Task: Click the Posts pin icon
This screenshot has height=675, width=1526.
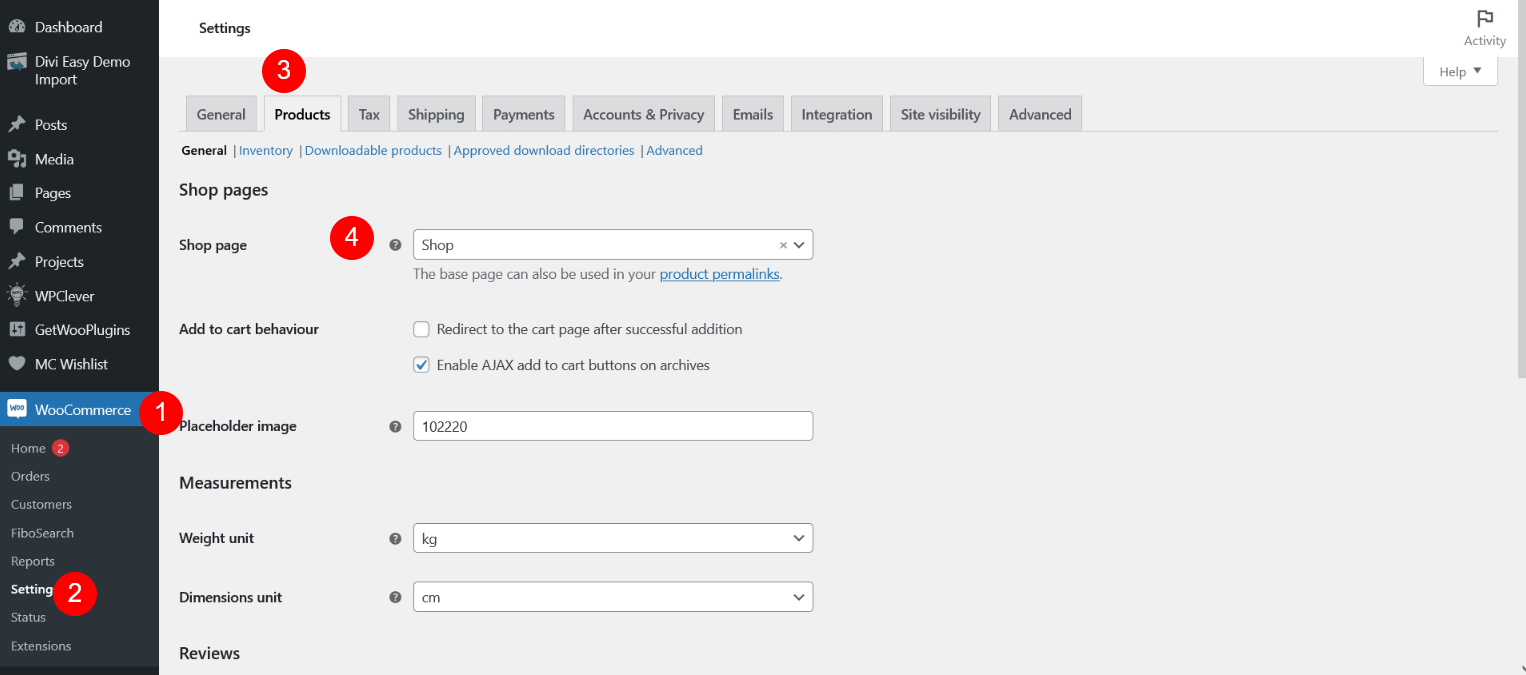Action: point(16,125)
